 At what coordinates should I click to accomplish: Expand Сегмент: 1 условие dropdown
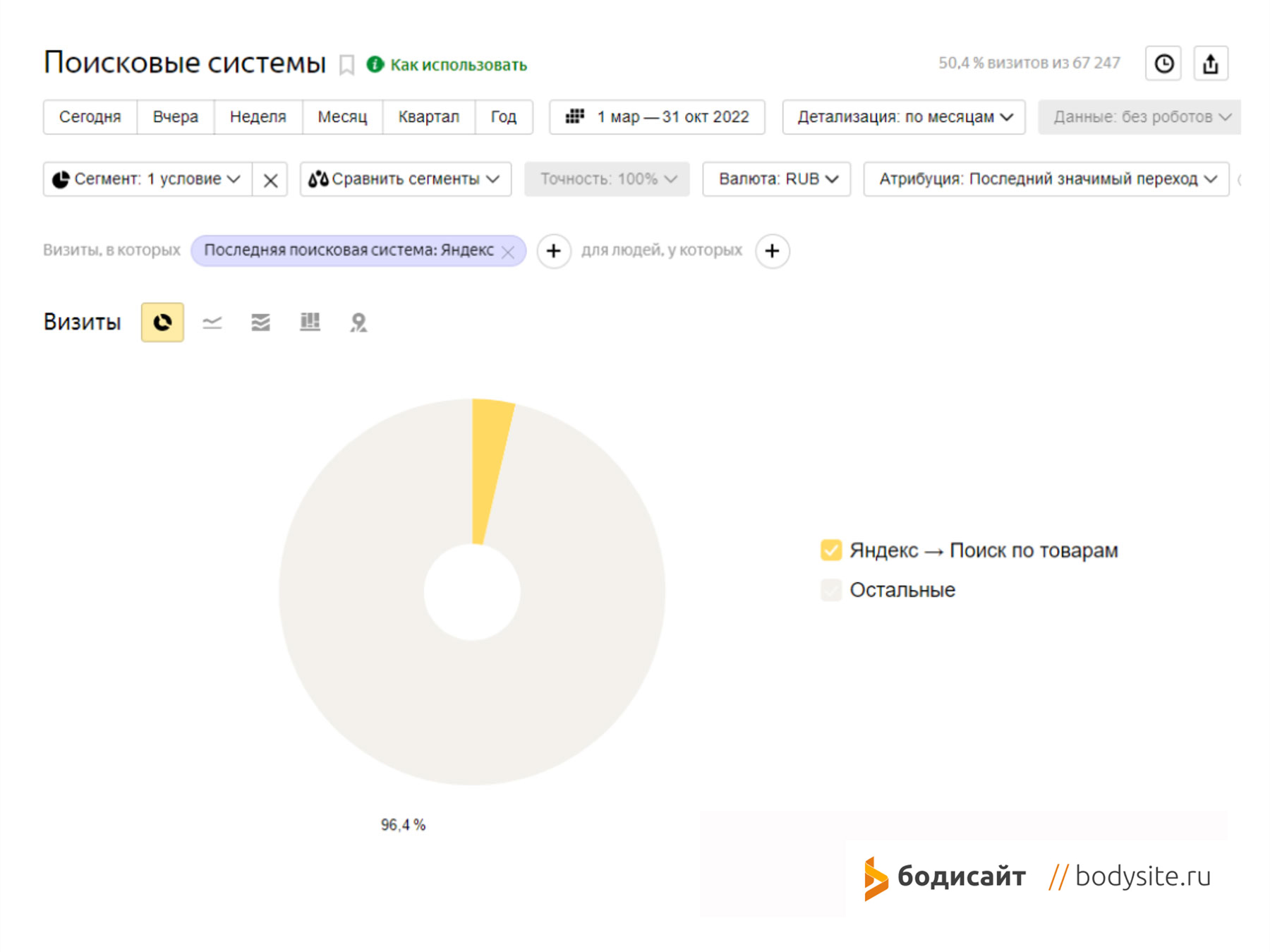click(x=148, y=179)
